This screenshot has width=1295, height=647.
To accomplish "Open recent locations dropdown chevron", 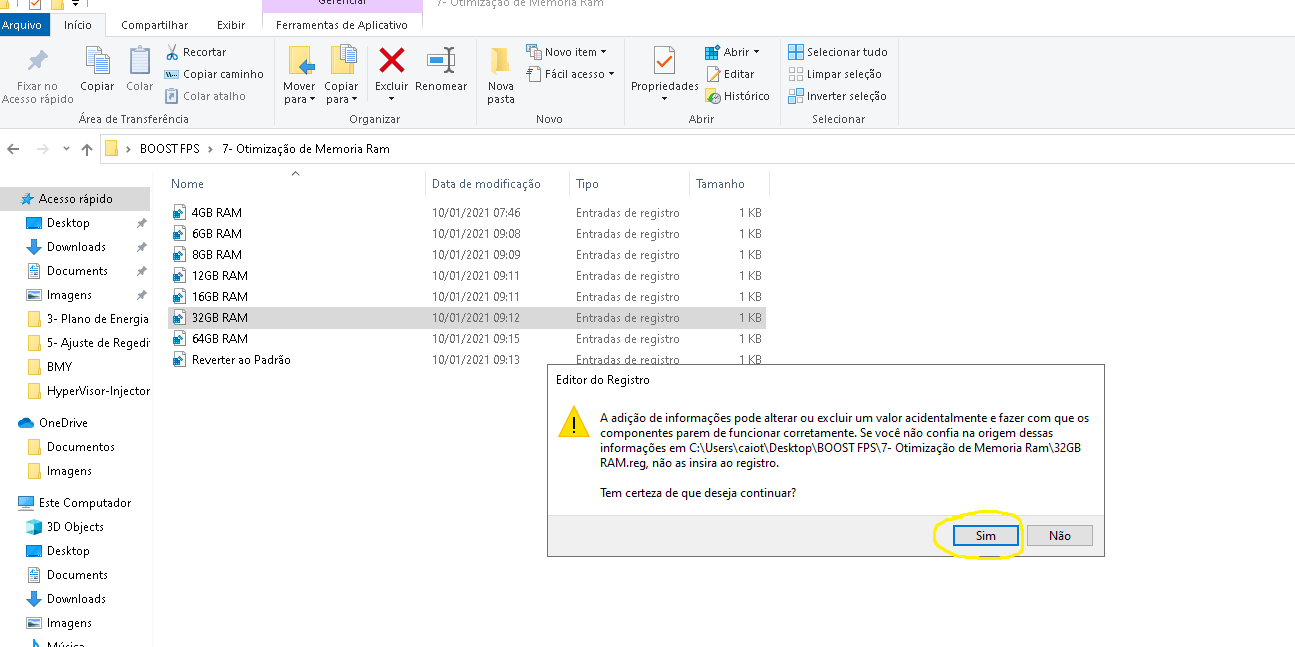I will coord(66,149).
